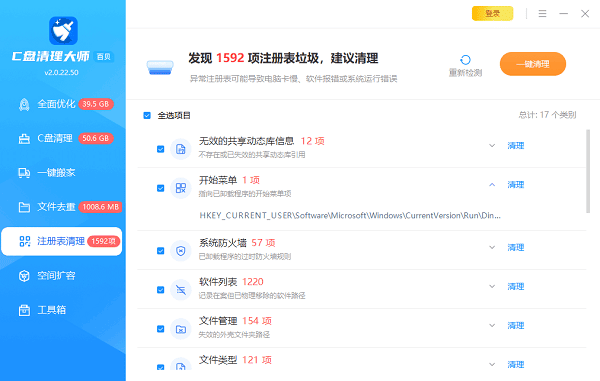Uncheck the 文件管理 checkbox
This screenshot has height=381, width=600.
pos(161,329)
